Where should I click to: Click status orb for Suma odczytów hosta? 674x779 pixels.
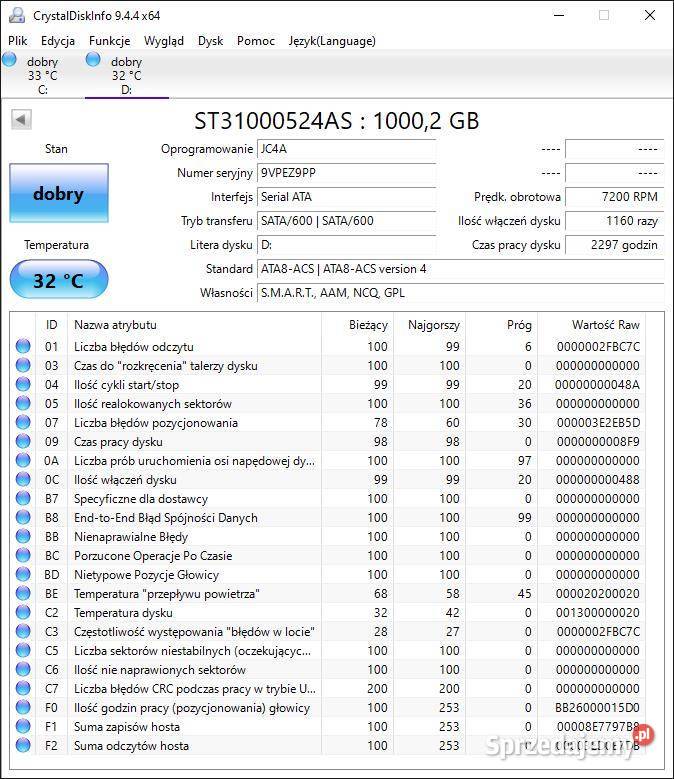[23, 745]
